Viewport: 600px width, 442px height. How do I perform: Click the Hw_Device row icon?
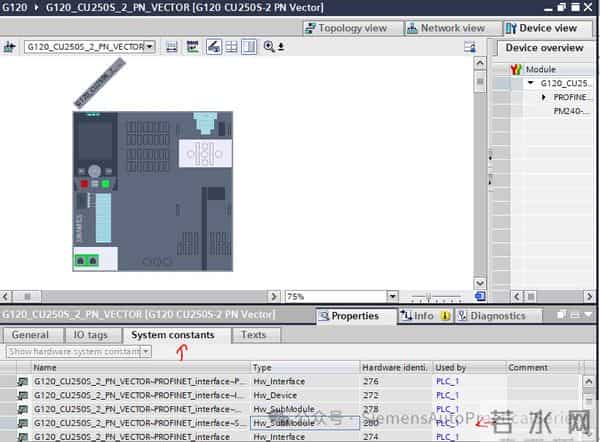tap(22, 396)
